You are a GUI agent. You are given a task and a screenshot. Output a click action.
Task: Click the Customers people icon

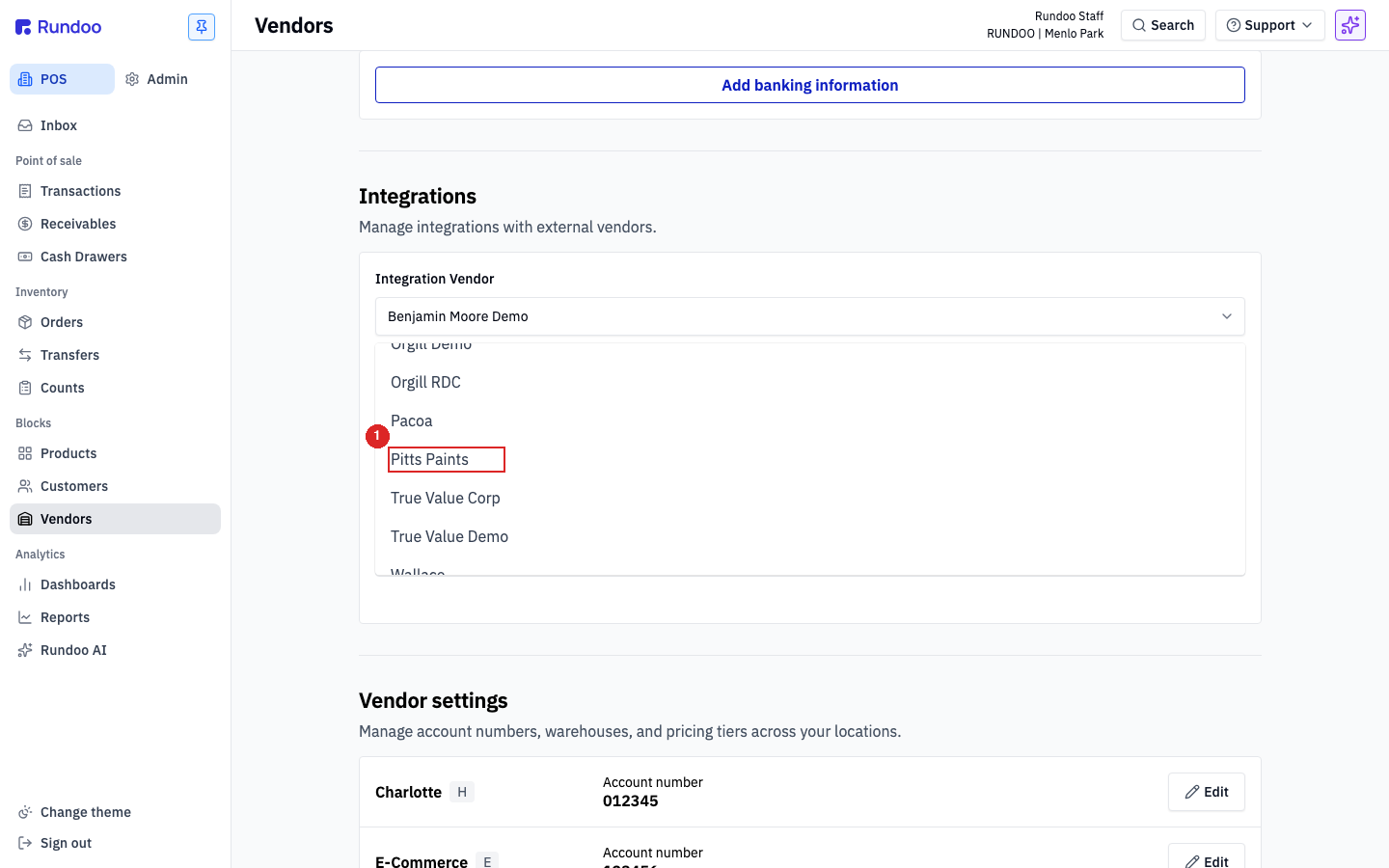(x=25, y=486)
